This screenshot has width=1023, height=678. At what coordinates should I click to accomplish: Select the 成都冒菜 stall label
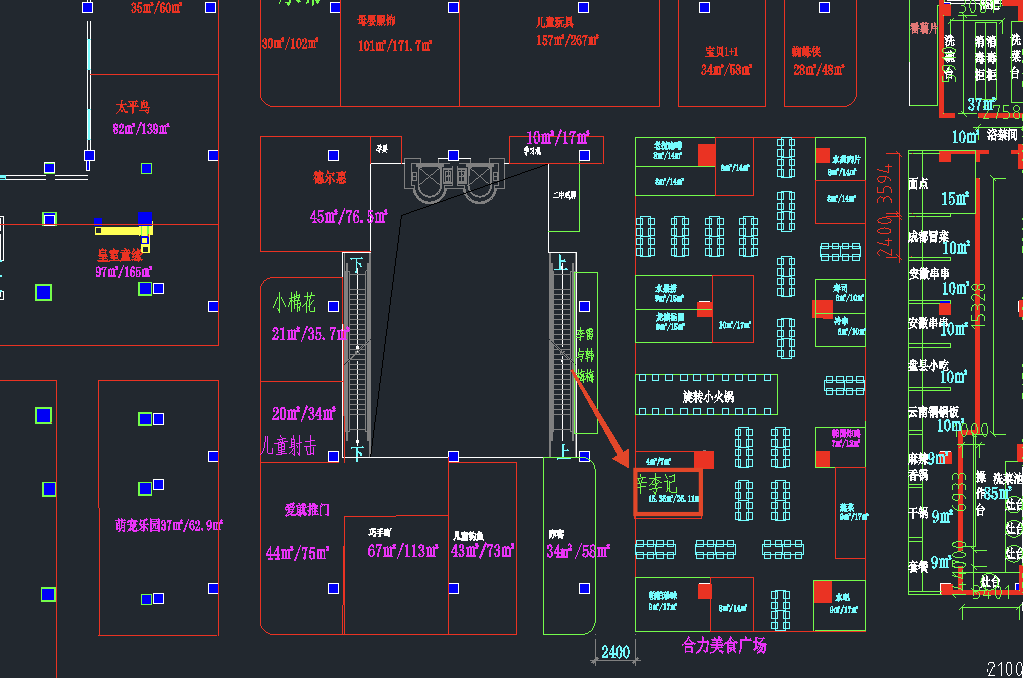(x=927, y=238)
